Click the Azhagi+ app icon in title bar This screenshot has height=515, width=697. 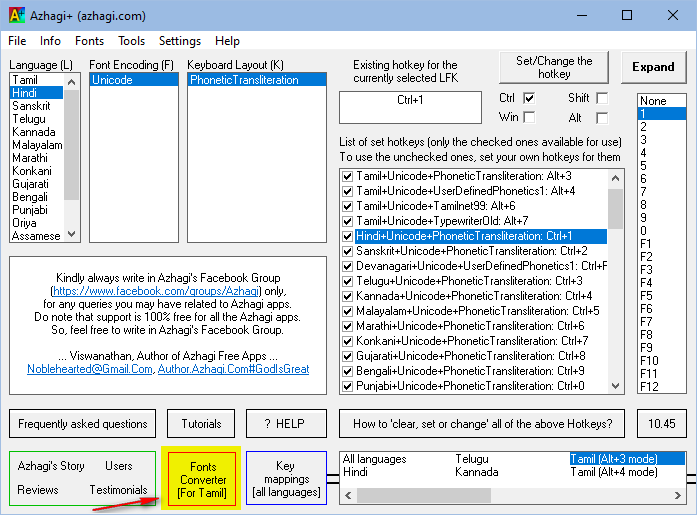tap(17, 16)
